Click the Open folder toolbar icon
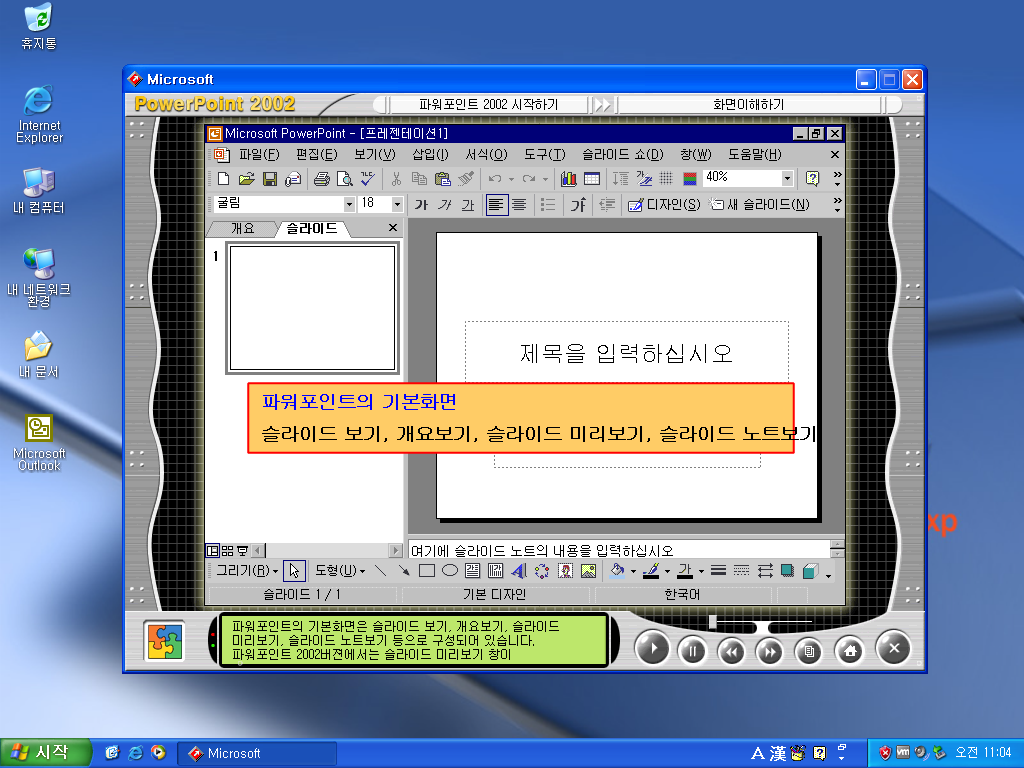This screenshot has height=768, width=1024. click(x=246, y=178)
